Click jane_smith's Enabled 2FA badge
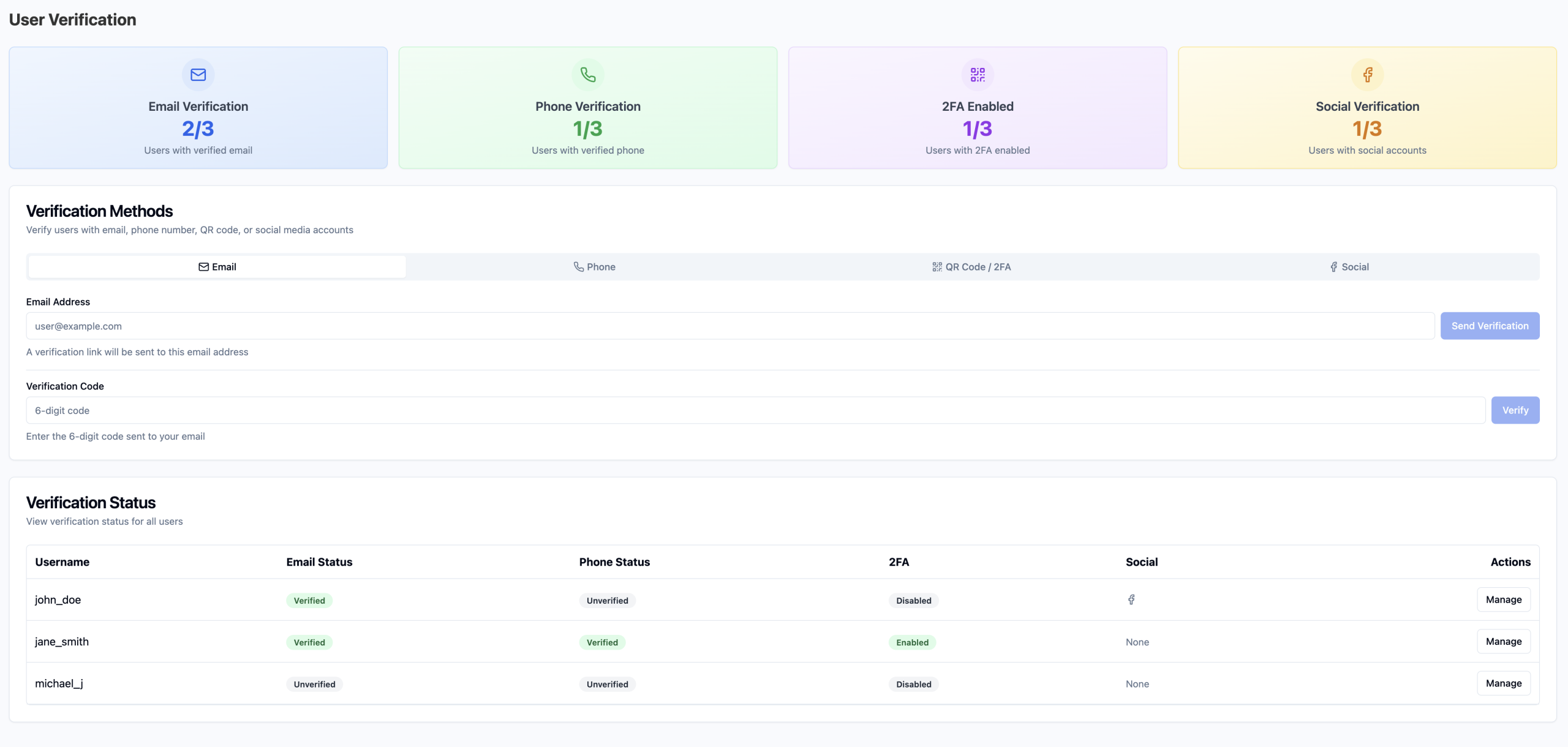Viewport: 1568px width, 747px height. coord(912,642)
